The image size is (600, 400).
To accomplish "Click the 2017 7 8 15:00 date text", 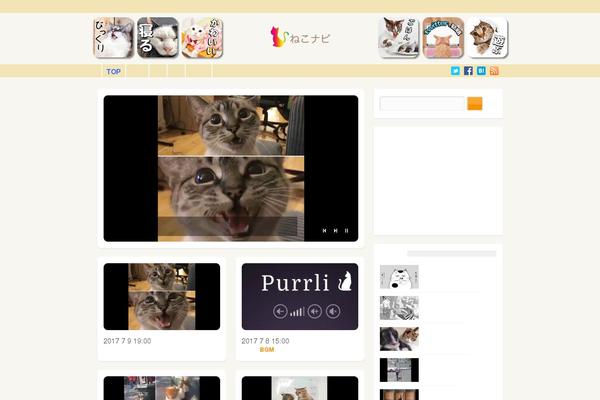I will [266, 341].
